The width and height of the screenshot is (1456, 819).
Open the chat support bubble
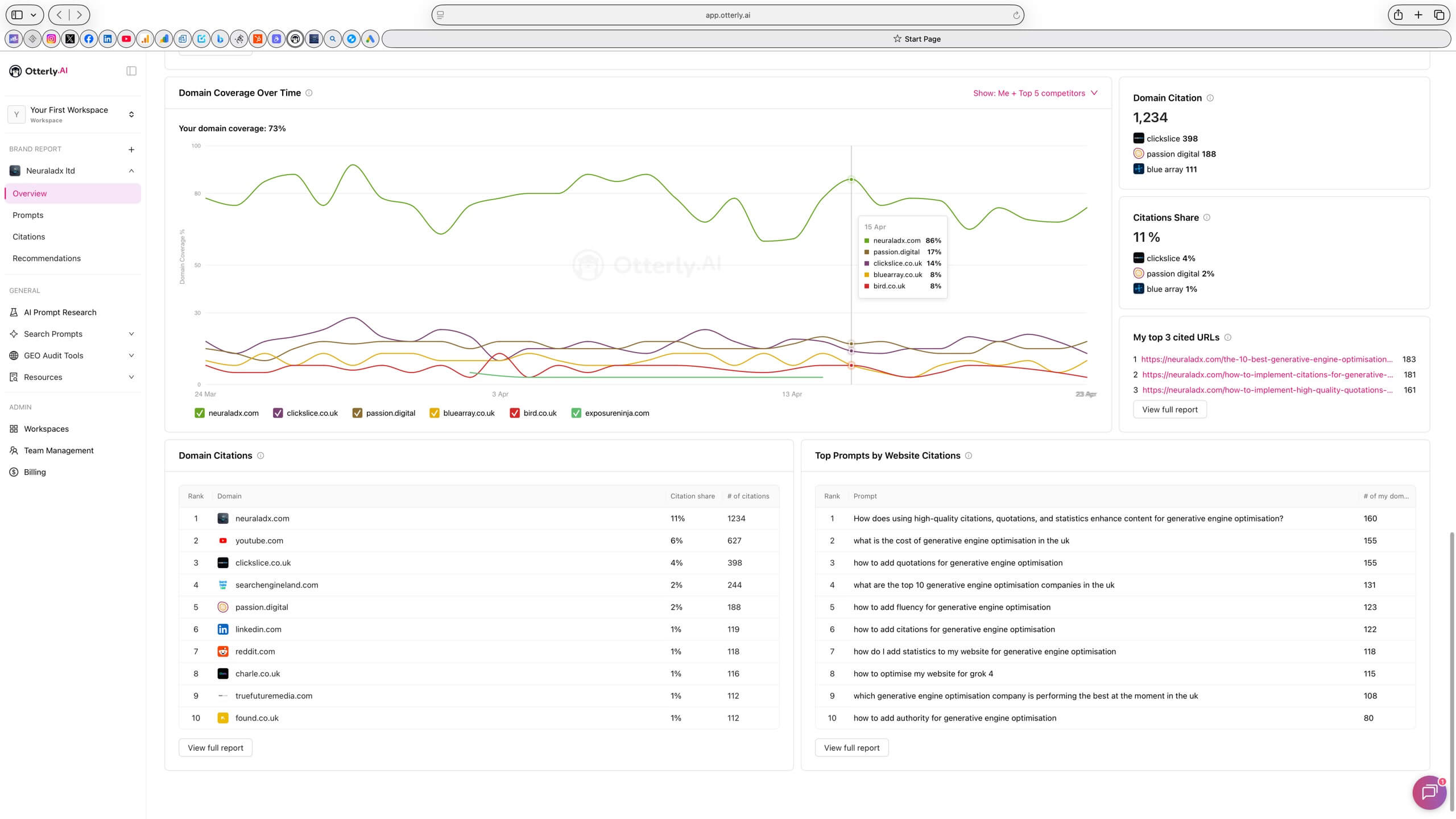(1429, 792)
